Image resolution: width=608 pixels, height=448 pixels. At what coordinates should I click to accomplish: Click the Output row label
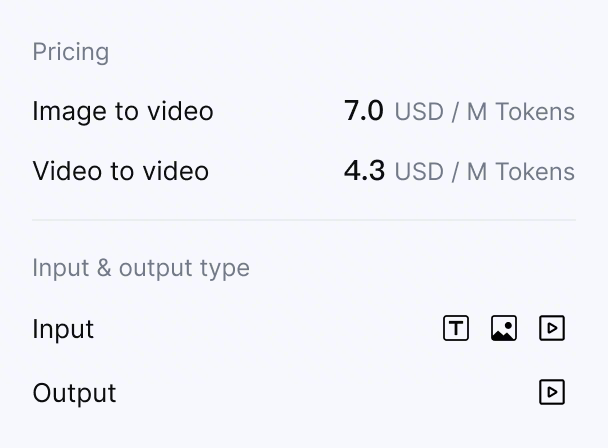(74, 393)
